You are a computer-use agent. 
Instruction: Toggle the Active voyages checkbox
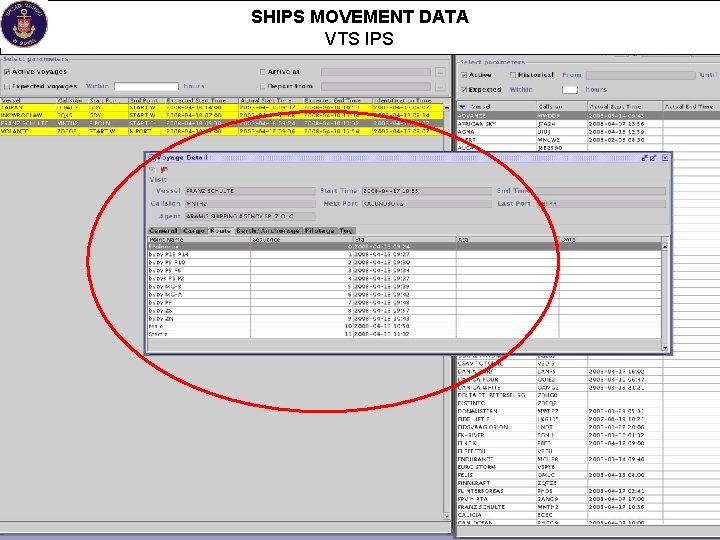7,72
